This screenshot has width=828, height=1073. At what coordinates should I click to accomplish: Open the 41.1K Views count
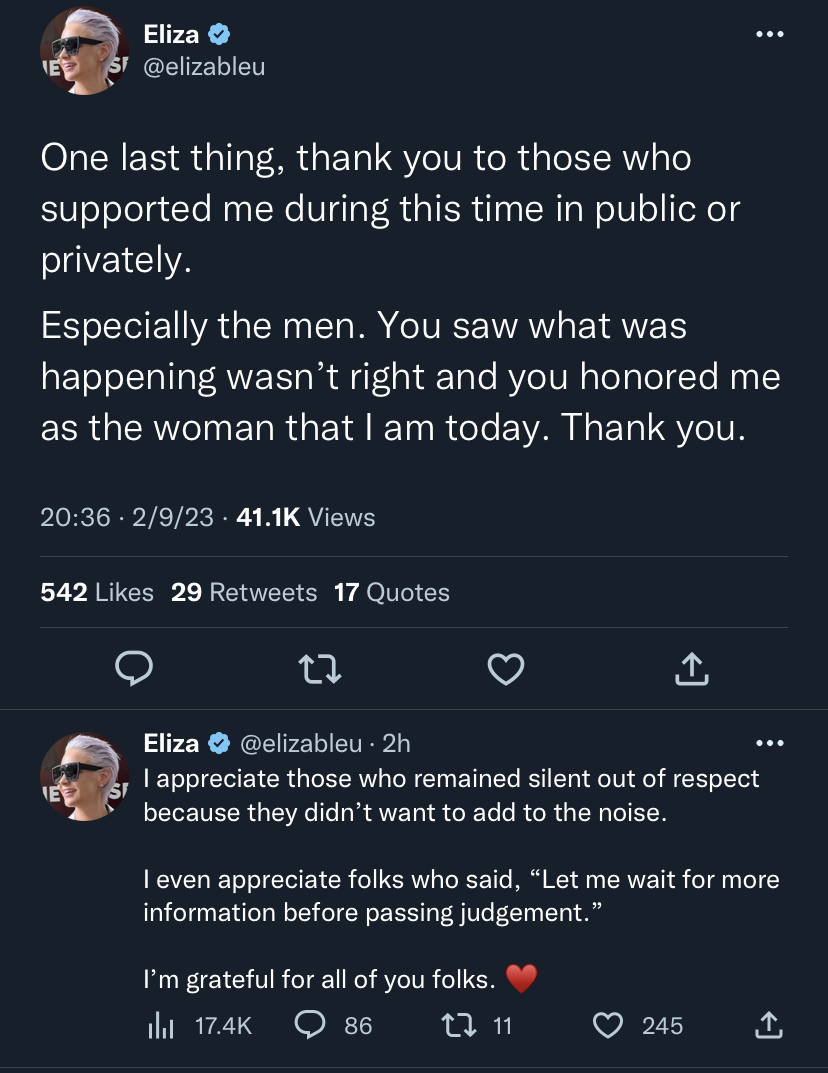click(306, 517)
